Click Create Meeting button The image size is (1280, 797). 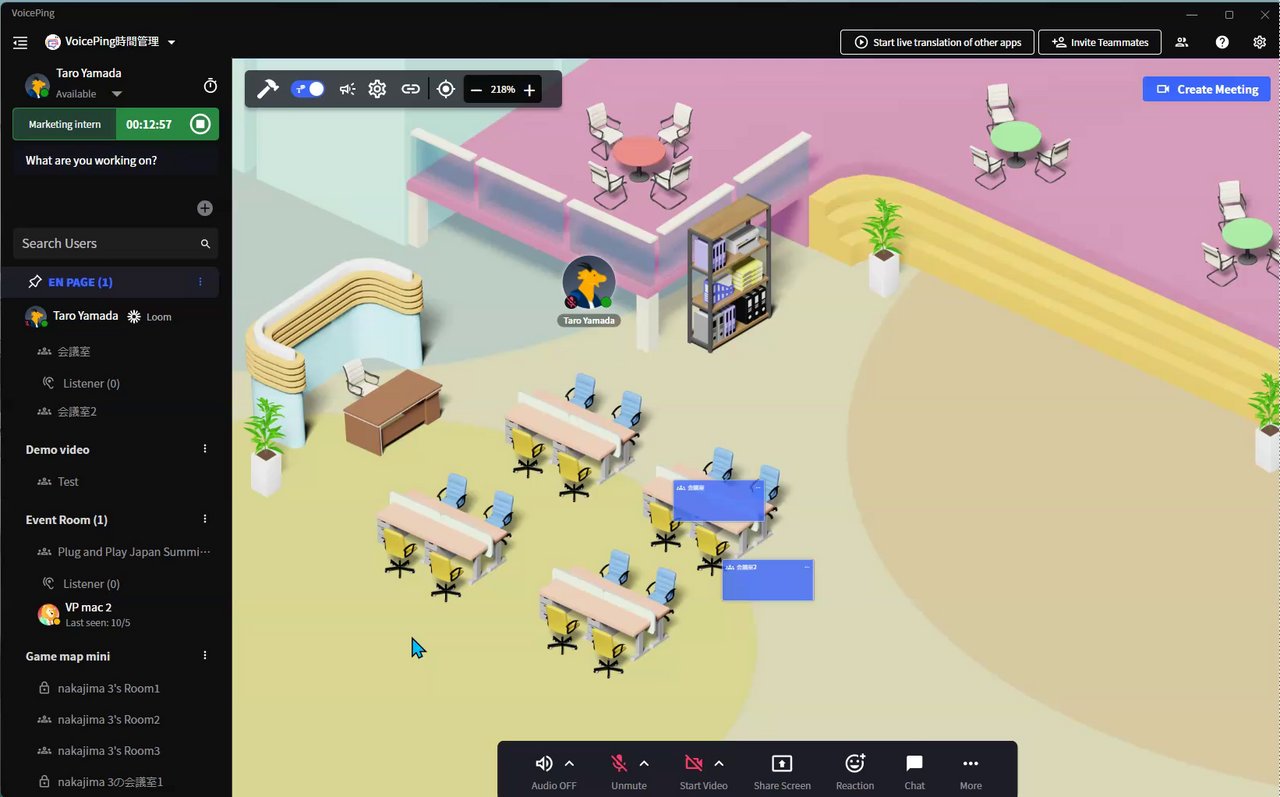[1207, 89]
